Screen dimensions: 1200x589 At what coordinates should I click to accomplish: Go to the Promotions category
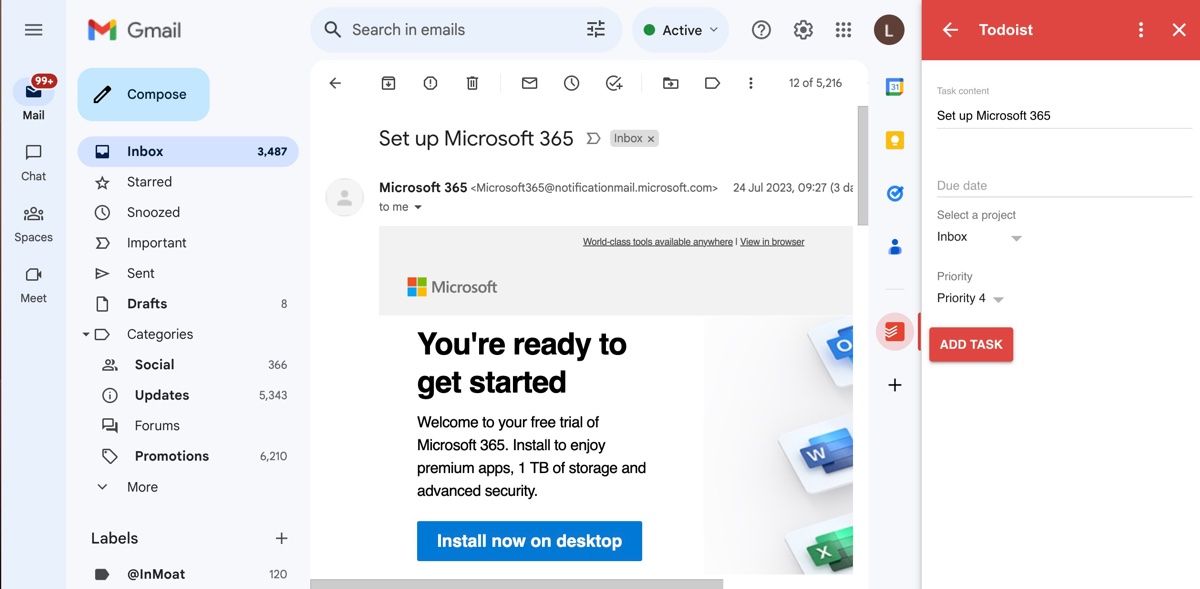point(171,456)
